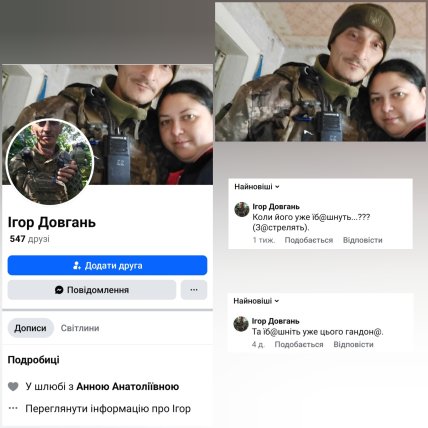Open the circular profile picture
Viewport: 428px width, 428px height.
point(50,162)
